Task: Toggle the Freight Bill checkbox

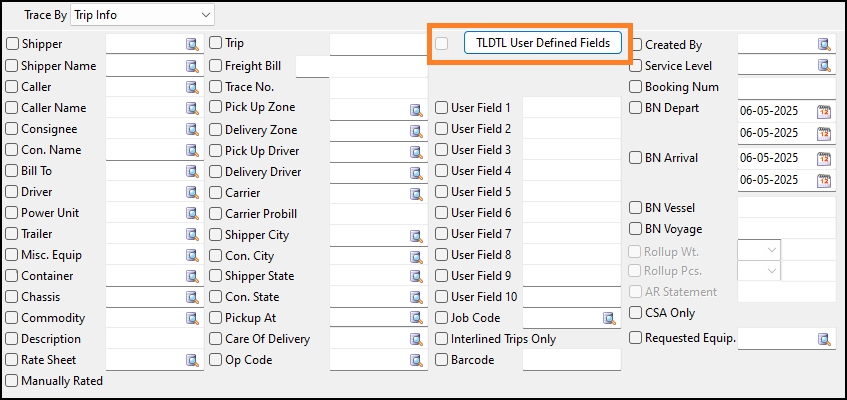Action: (x=216, y=66)
